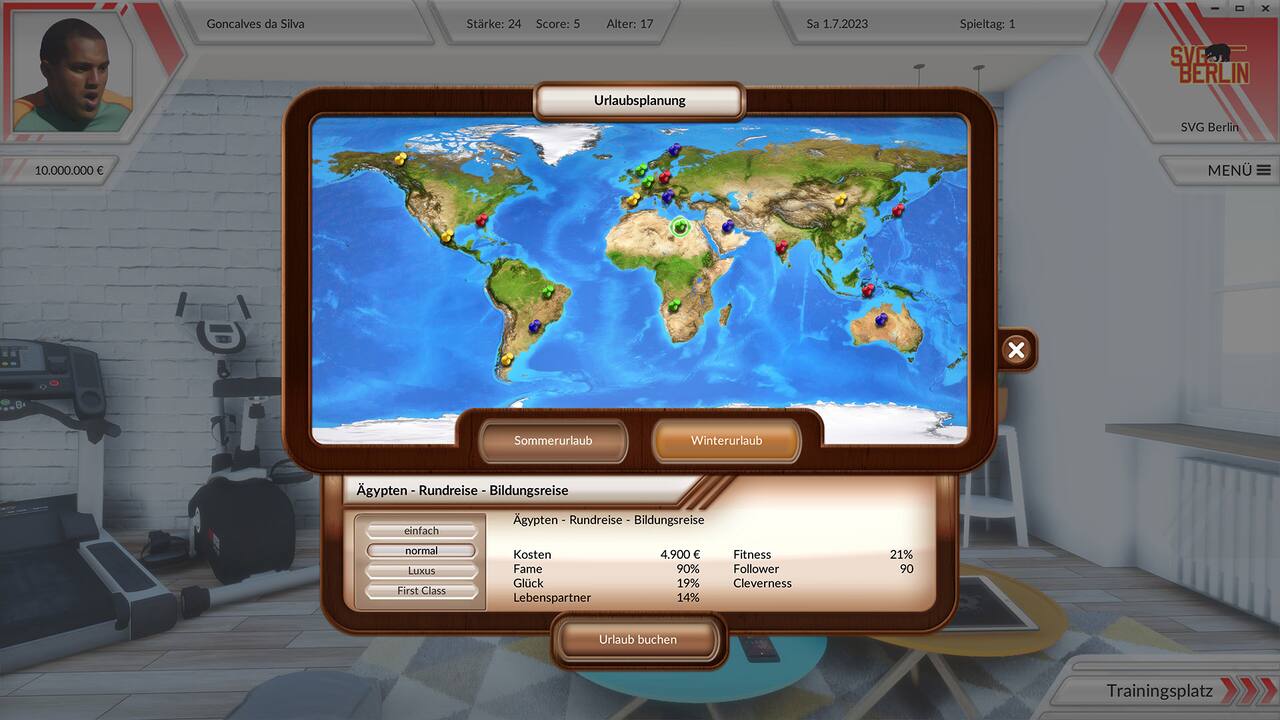
Task: Click the Kosten value 4.900 €
Action: coord(680,555)
